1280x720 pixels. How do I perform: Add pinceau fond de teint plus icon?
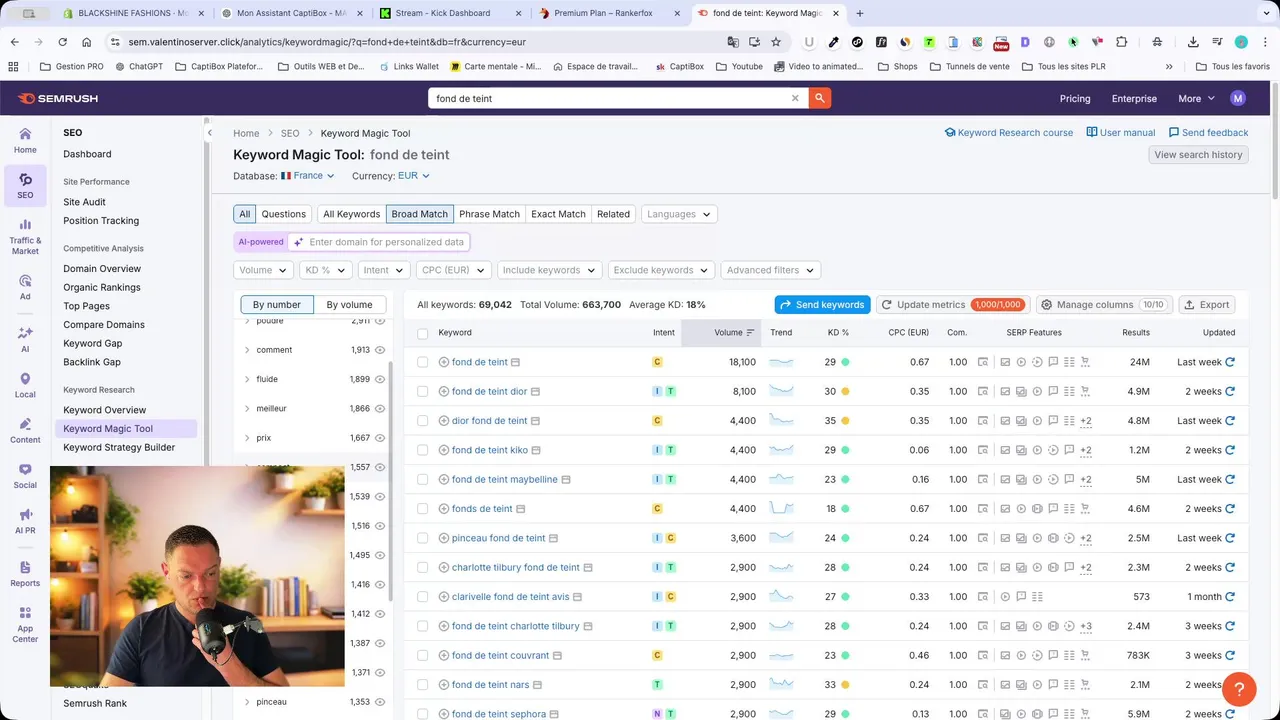coord(444,538)
